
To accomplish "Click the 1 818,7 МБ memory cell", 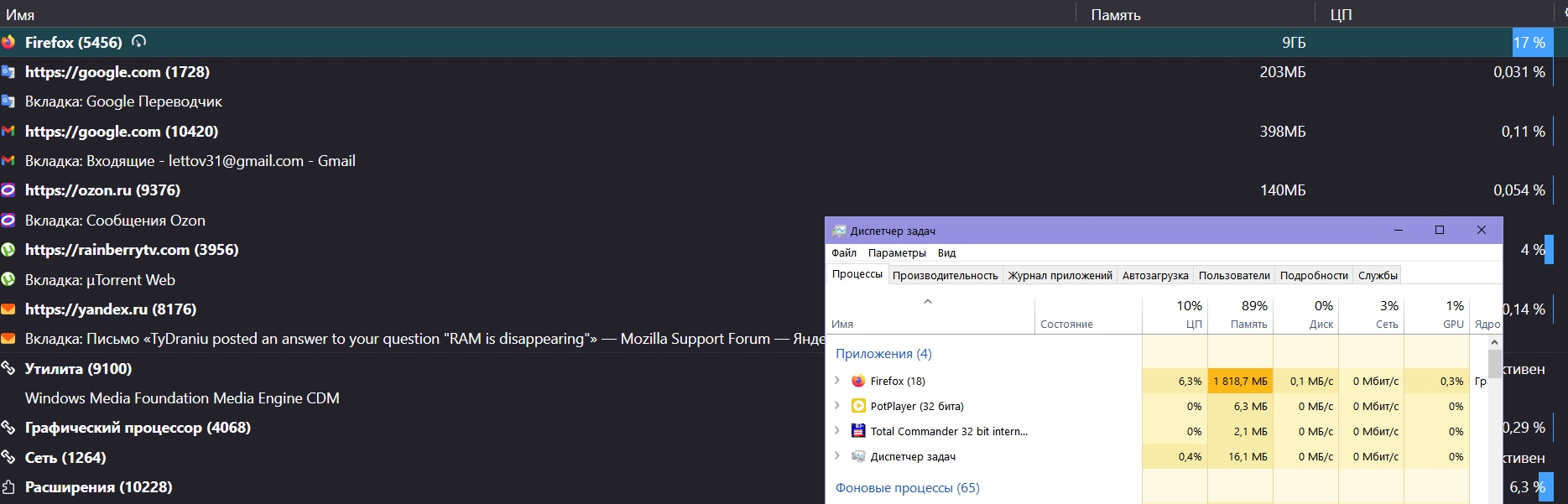I will 1240,381.
